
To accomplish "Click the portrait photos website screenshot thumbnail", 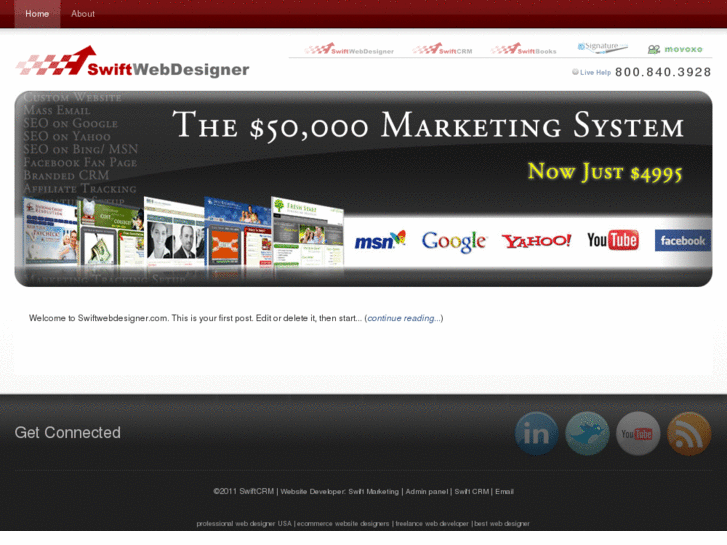I will (x=174, y=232).
